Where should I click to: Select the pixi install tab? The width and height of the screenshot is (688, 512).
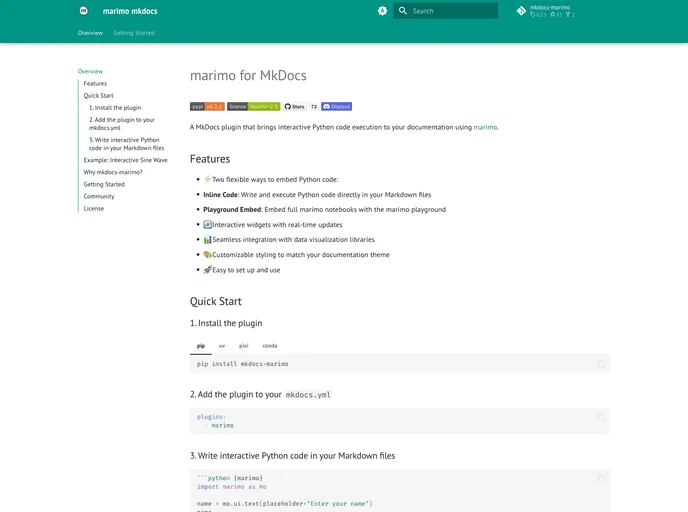[244, 346]
